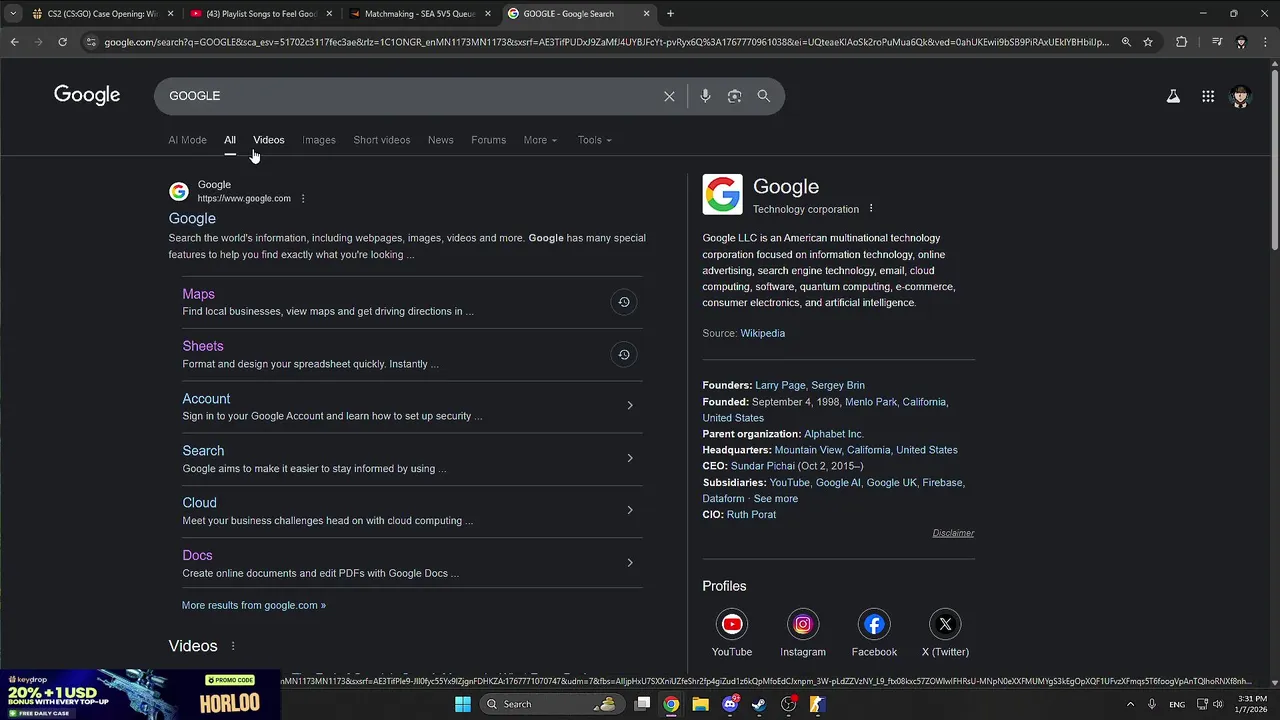This screenshot has width=1280, height=720.
Task: Expand Docs sitelink arrow
Action: (629, 563)
